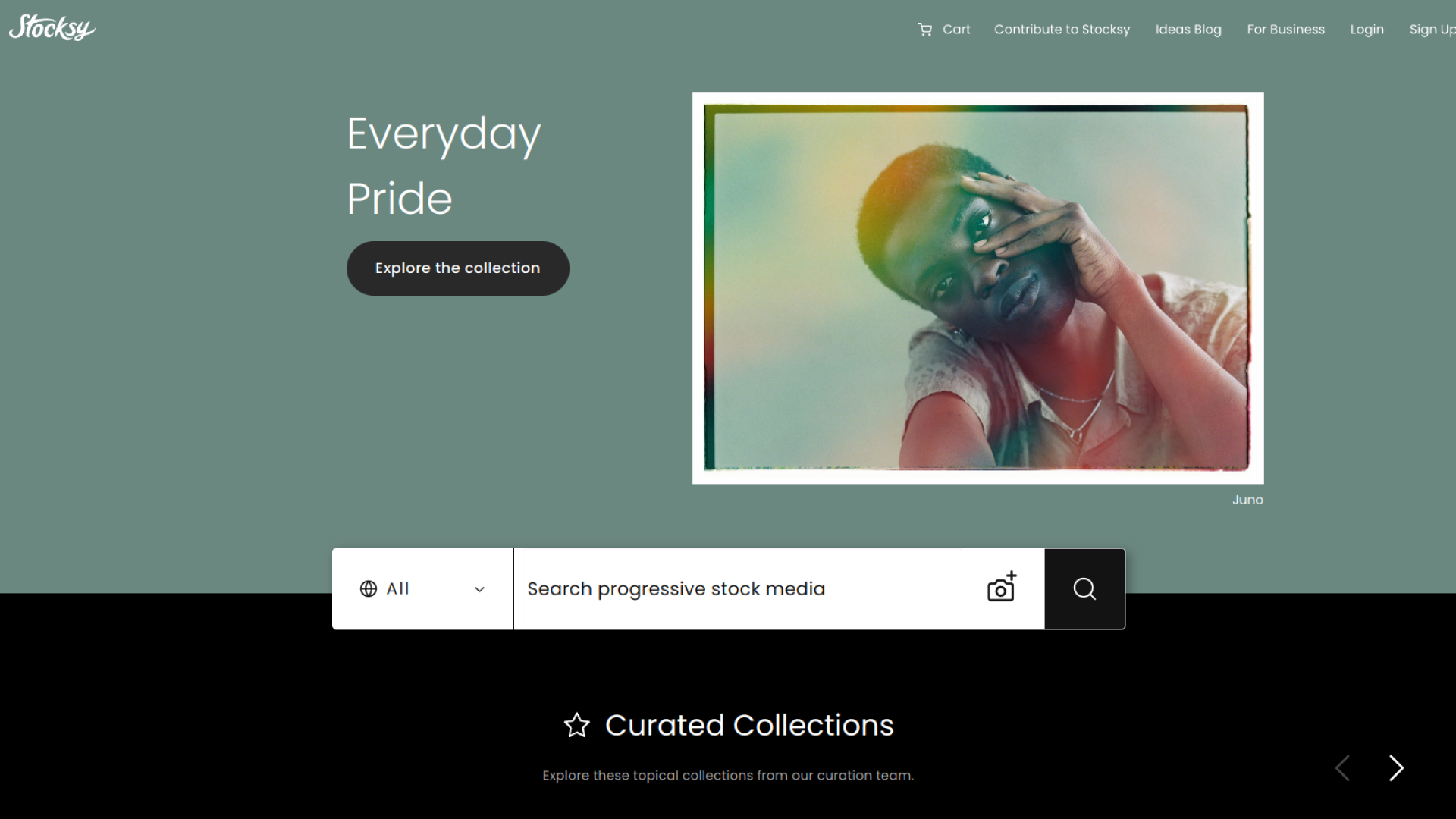1456x819 pixels.
Task: Open the shopping cart icon
Action: tap(924, 30)
